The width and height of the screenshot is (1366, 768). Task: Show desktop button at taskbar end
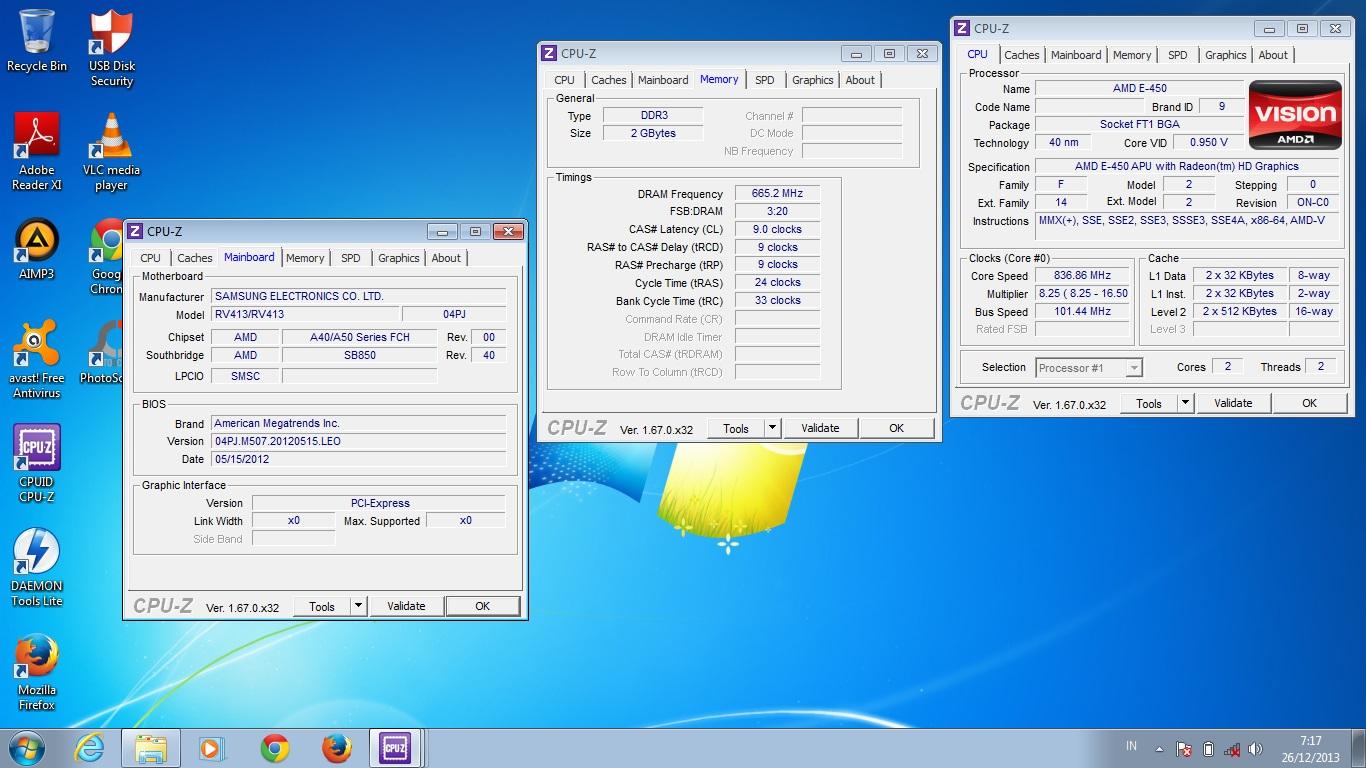1359,748
